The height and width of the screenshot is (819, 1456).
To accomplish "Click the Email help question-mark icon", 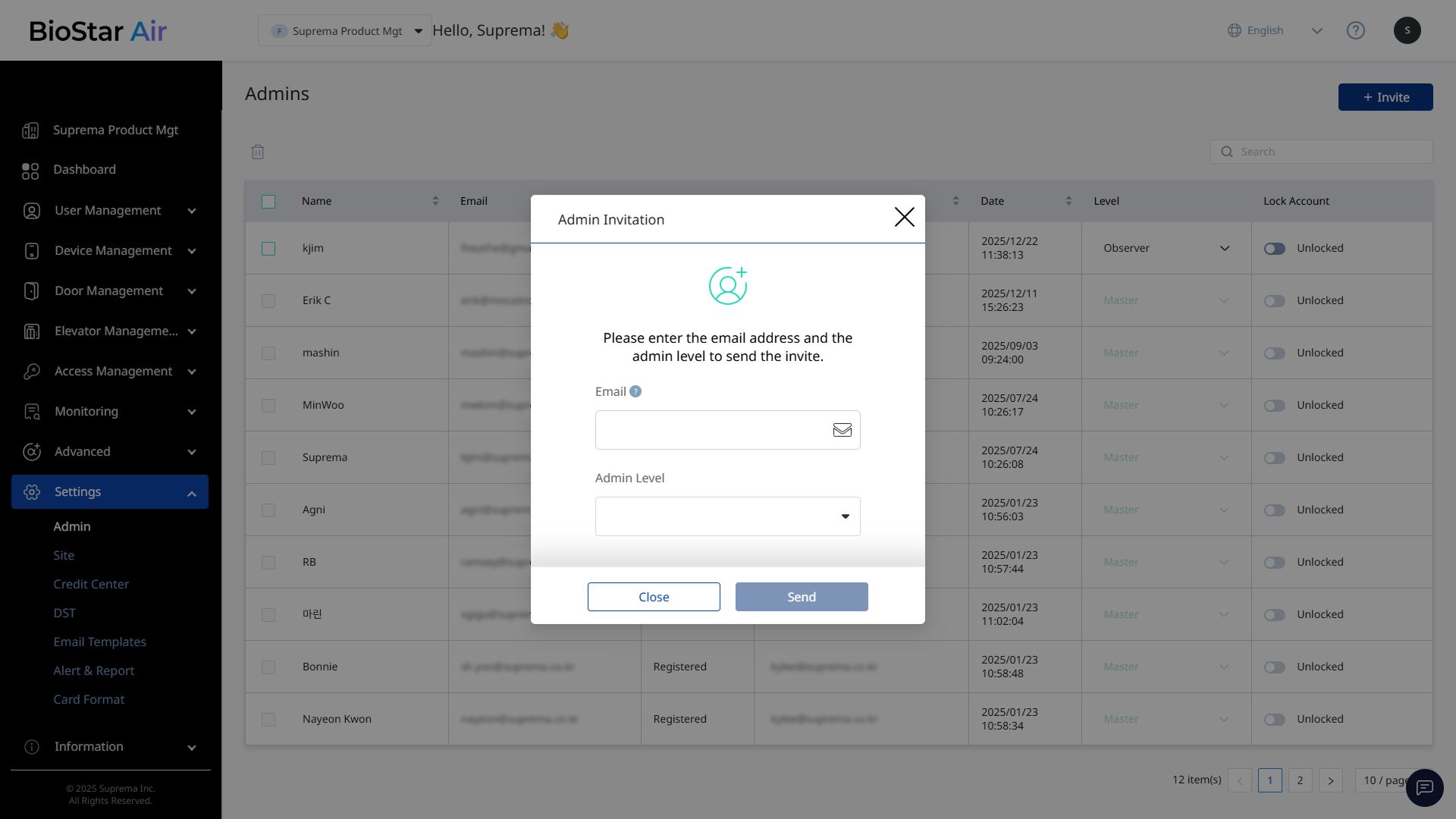I will [x=635, y=391].
